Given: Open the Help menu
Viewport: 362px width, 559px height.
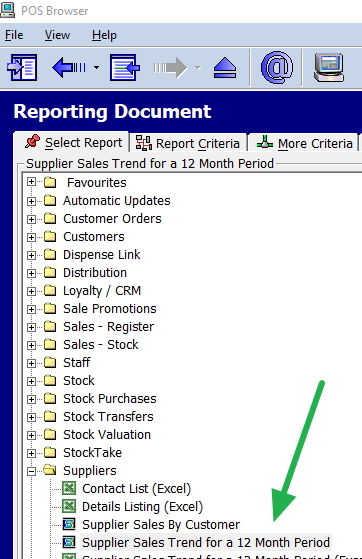Looking at the screenshot, I should point(104,35).
